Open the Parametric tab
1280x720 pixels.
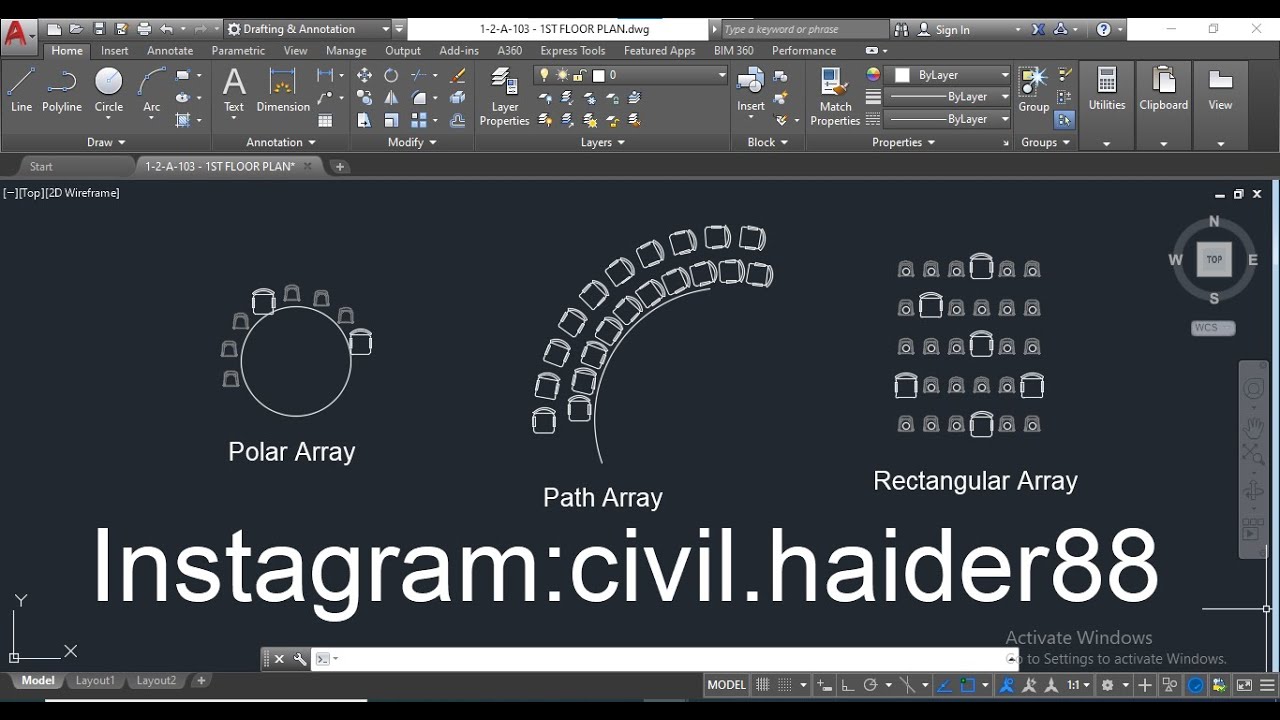(x=238, y=50)
